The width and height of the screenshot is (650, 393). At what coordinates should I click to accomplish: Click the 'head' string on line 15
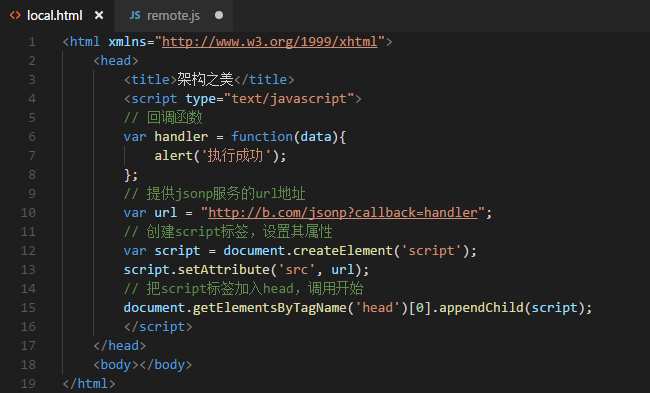coord(378,308)
